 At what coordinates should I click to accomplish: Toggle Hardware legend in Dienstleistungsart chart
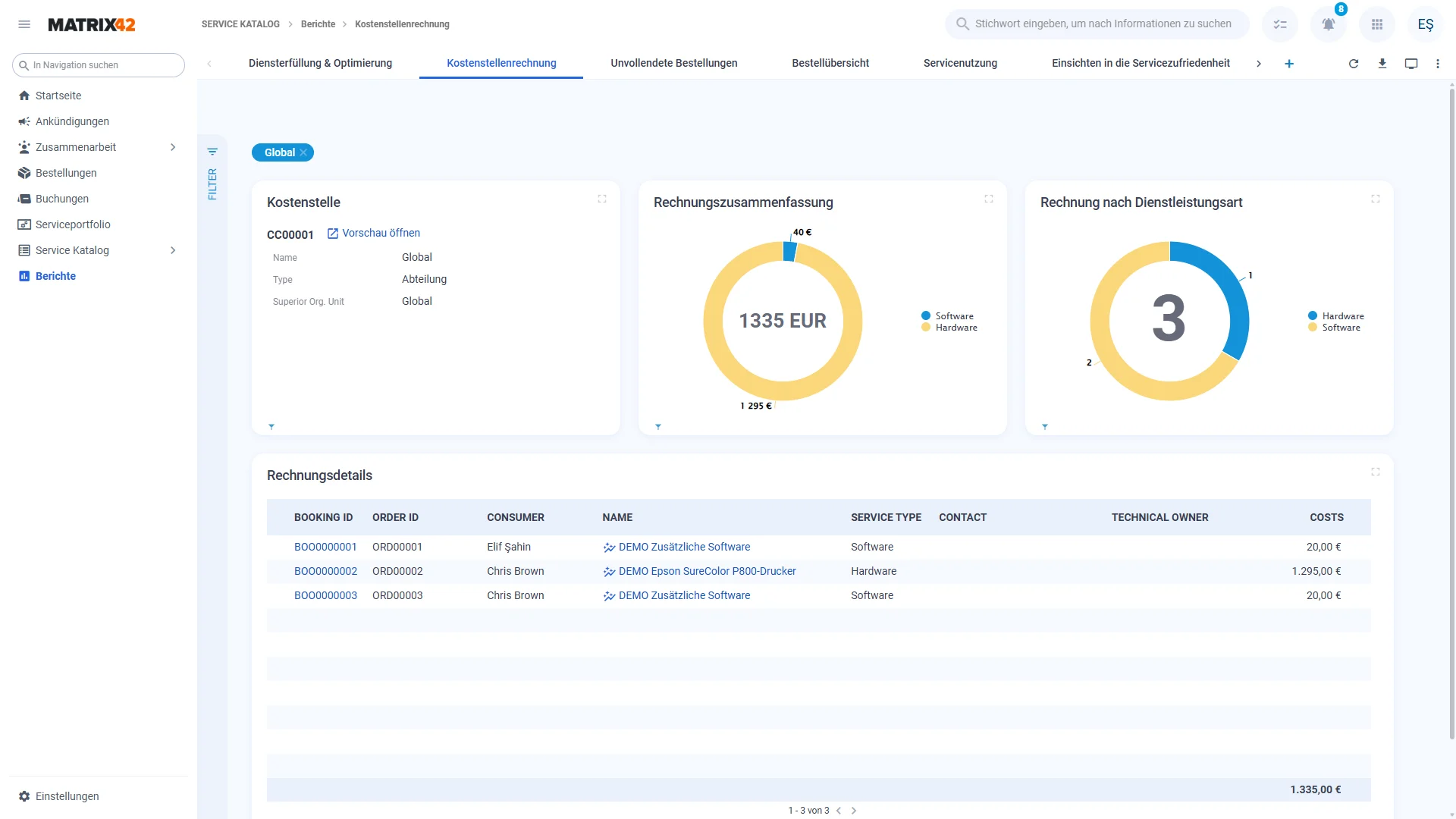tap(1336, 316)
